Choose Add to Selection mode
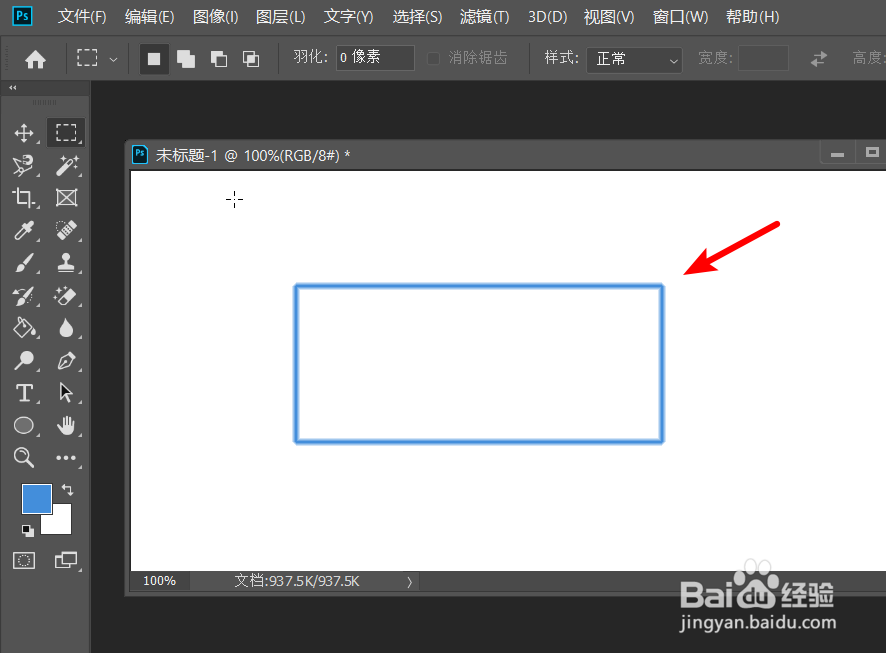Screen dimensions: 886x653 (186, 59)
